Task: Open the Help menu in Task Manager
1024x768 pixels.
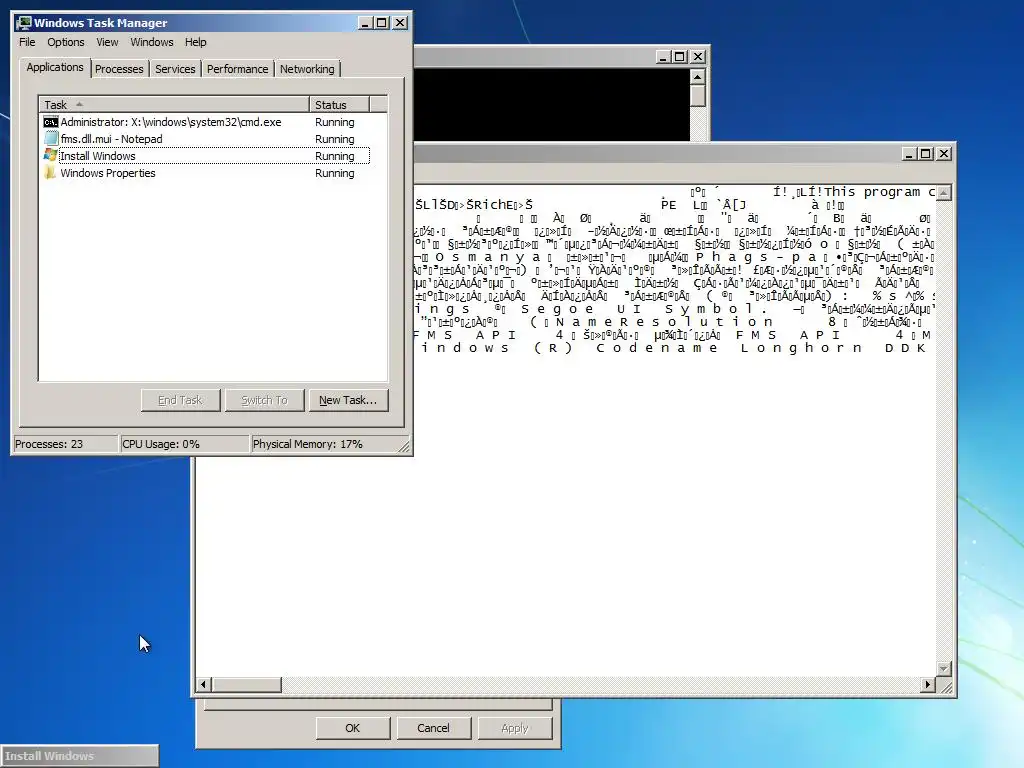Action: [x=195, y=42]
